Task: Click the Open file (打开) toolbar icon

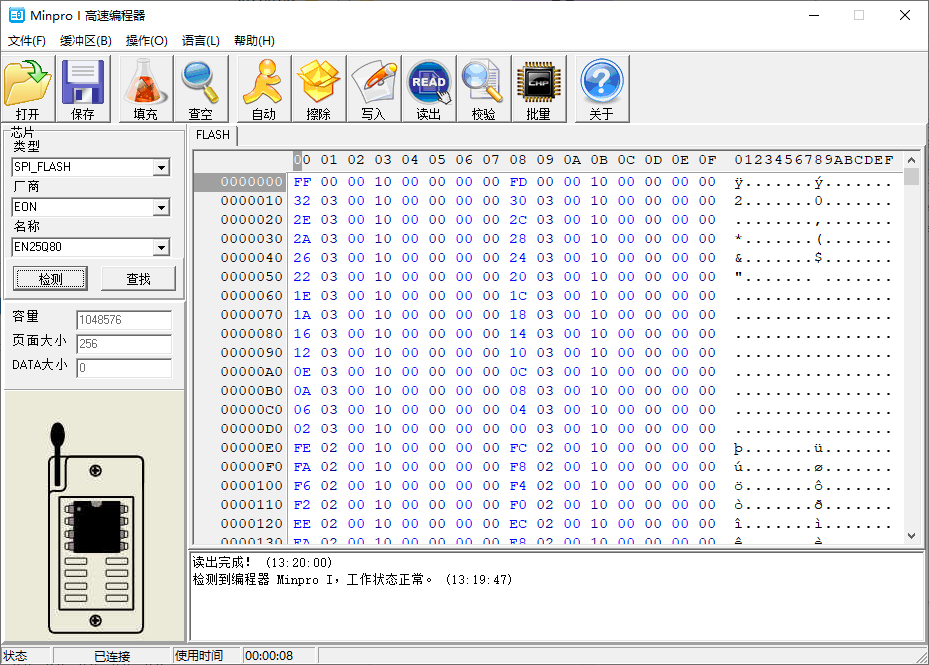Action: (x=27, y=88)
